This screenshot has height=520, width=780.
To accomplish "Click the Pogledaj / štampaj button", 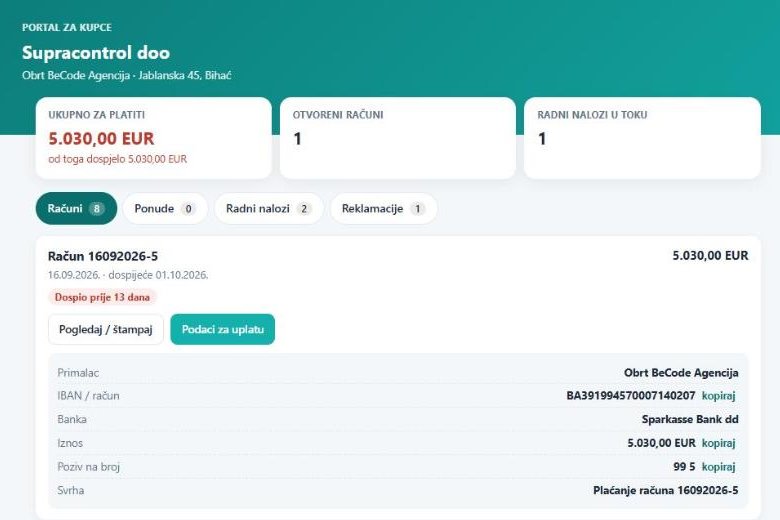I will (x=105, y=329).
